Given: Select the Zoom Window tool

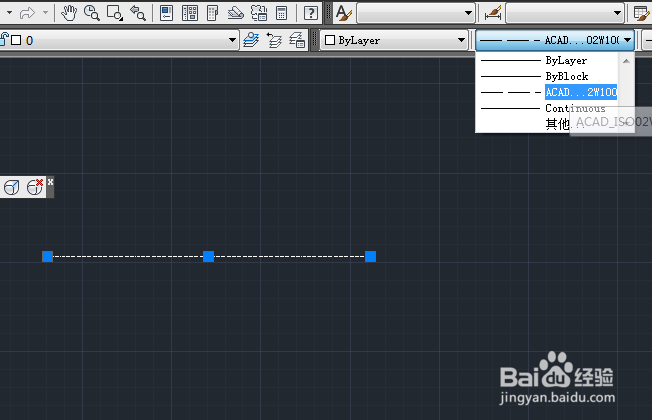Looking at the screenshot, I should click(114, 13).
